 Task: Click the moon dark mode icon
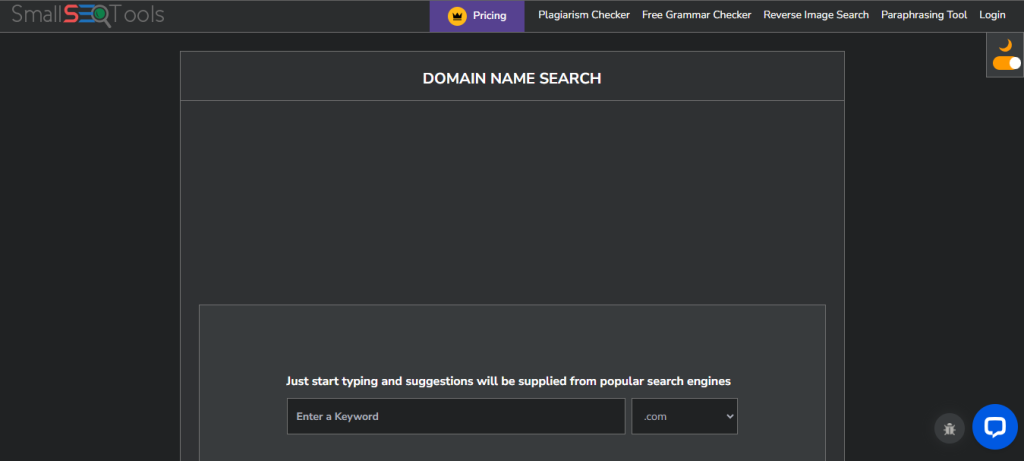(x=1006, y=45)
